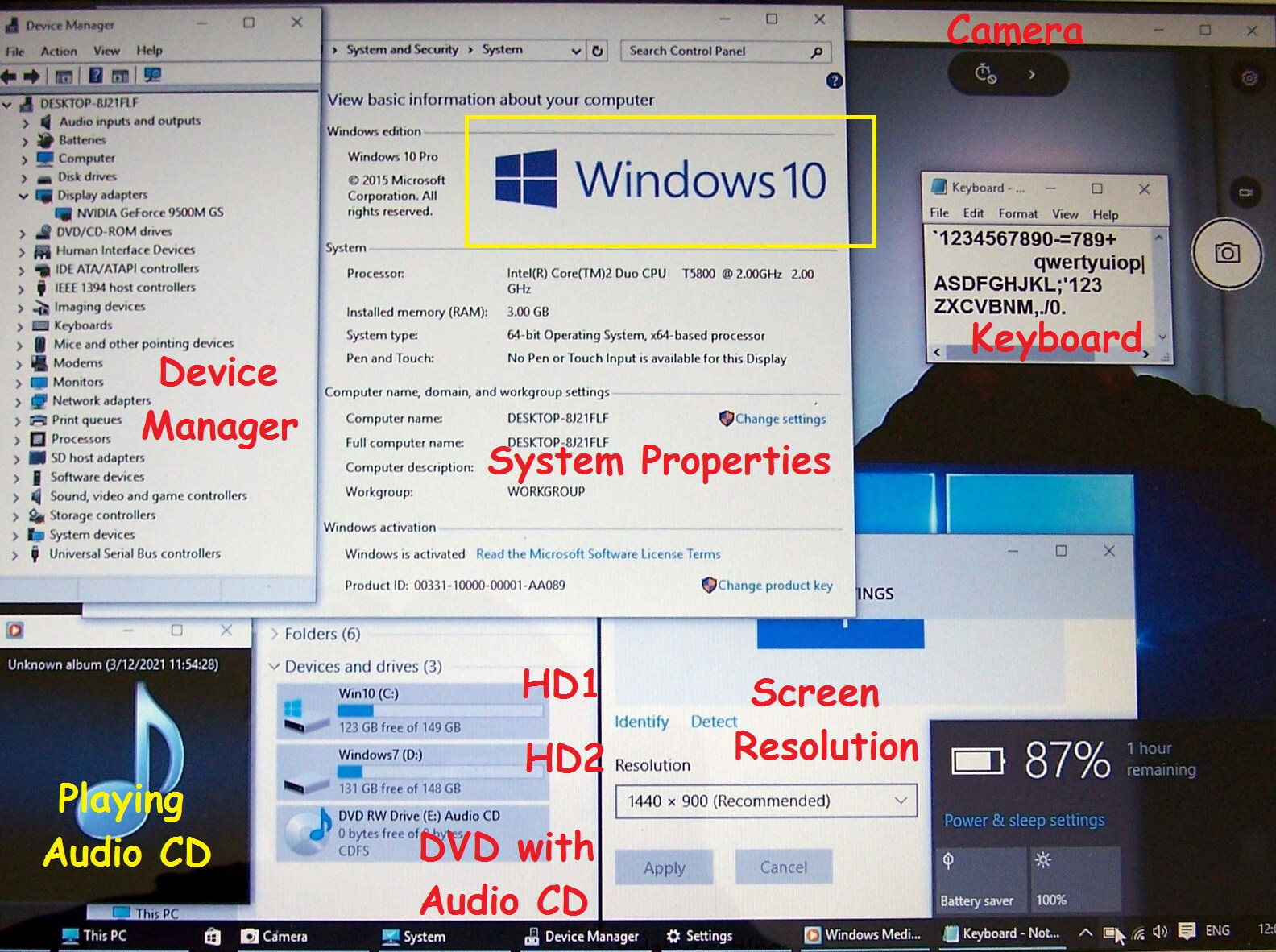Collapse the Display adapters node

pos(23,196)
